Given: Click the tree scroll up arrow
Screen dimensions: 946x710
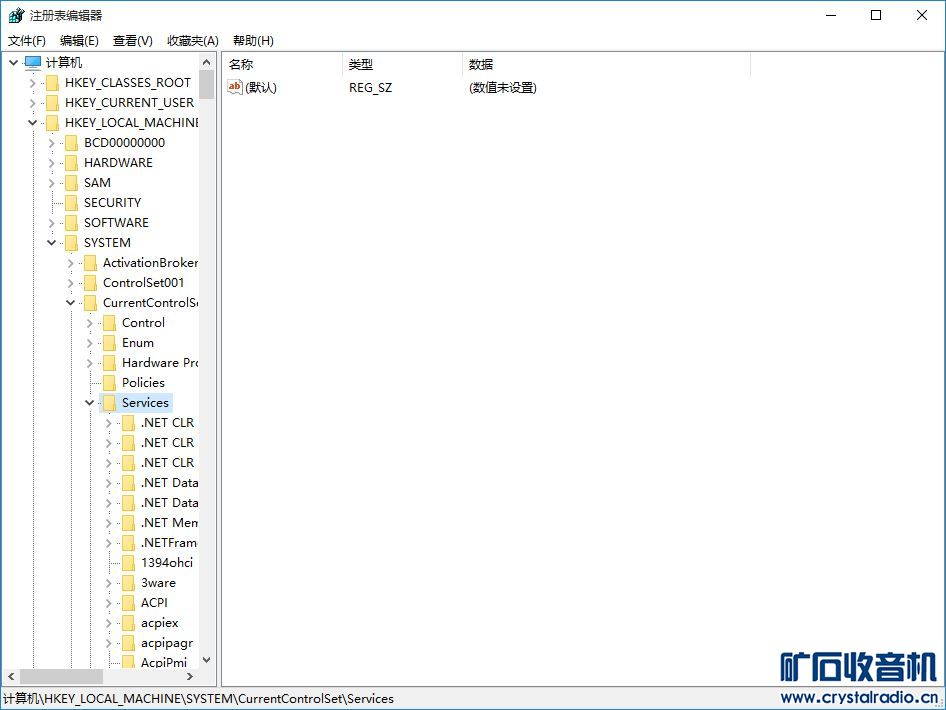Looking at the screenshot, I should [206, 62].
